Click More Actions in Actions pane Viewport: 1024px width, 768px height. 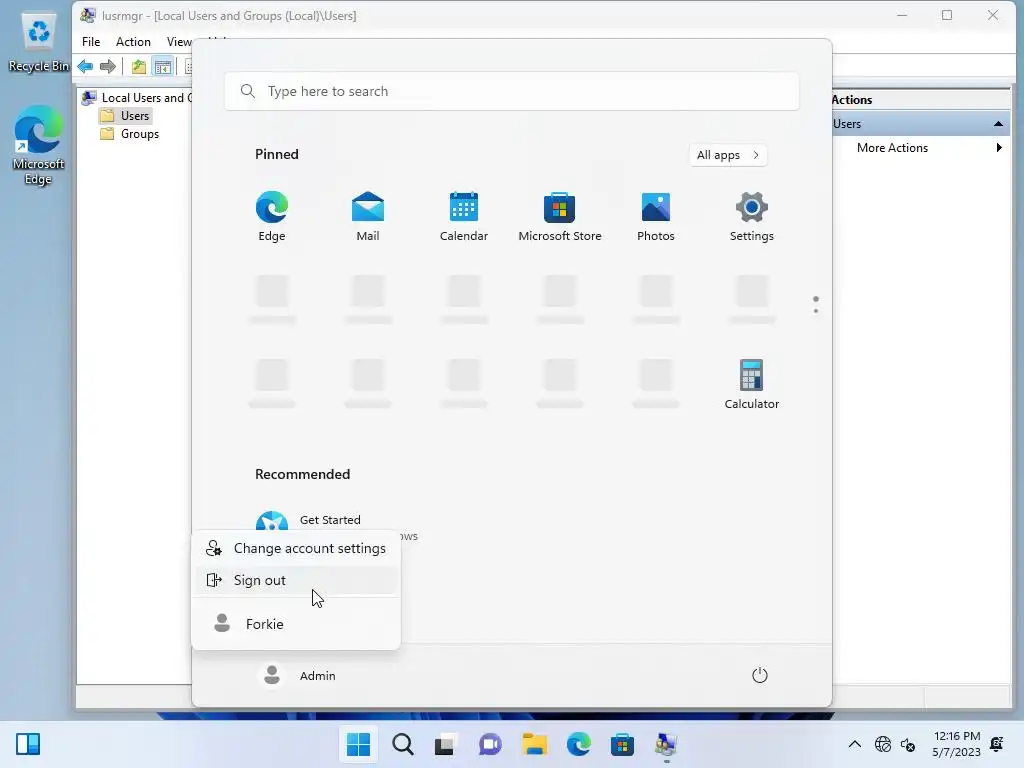tap(892, 148)
